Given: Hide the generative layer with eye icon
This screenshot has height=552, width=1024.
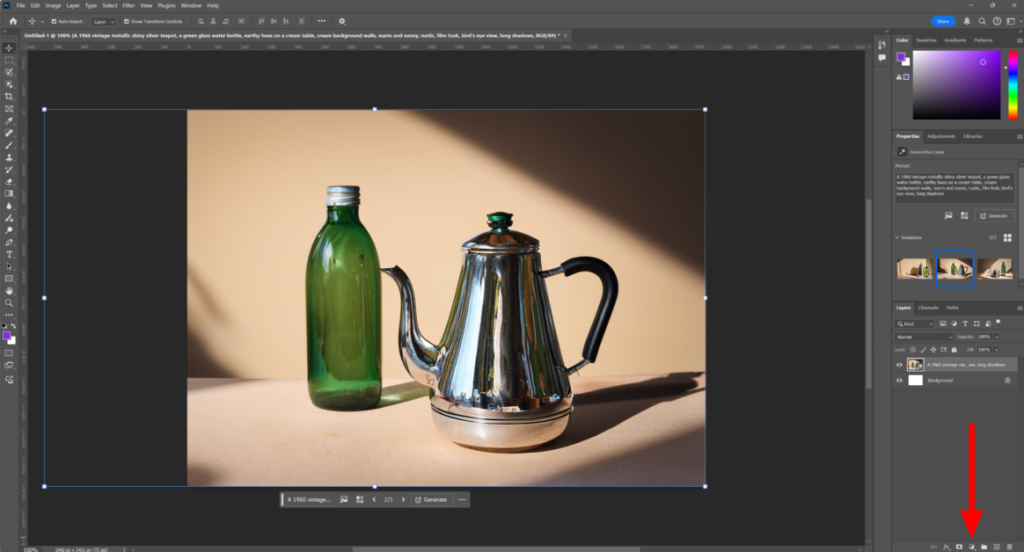Looking at the screenshot, I should [x=899, y=365].
